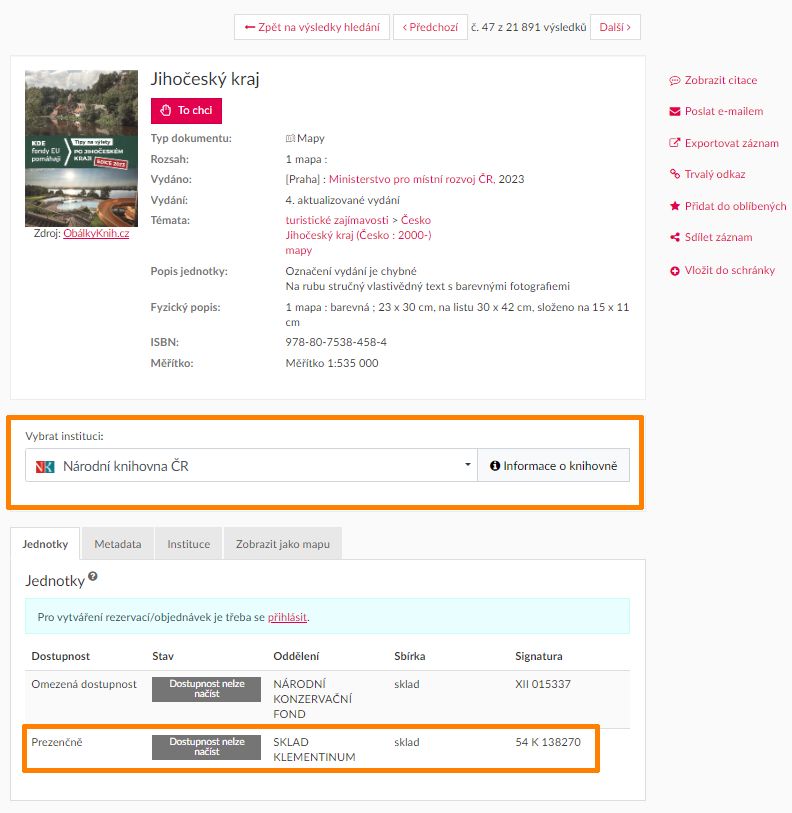This screenshot has width=792, height=813.
Task: Click the Sbírka column header
Action: [x=410, y=656]
